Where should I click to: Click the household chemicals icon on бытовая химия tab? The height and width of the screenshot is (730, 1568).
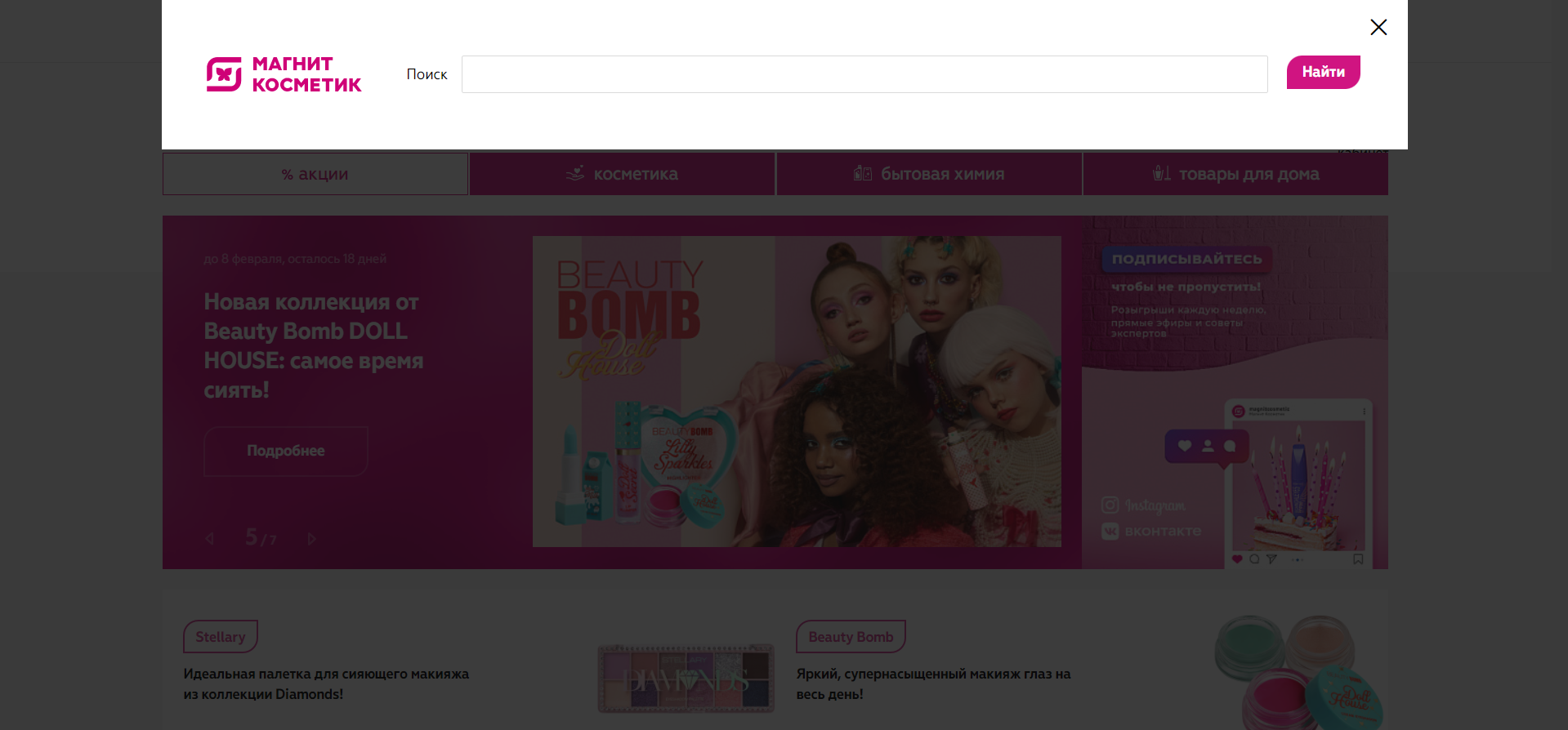[x=863, y=173]
